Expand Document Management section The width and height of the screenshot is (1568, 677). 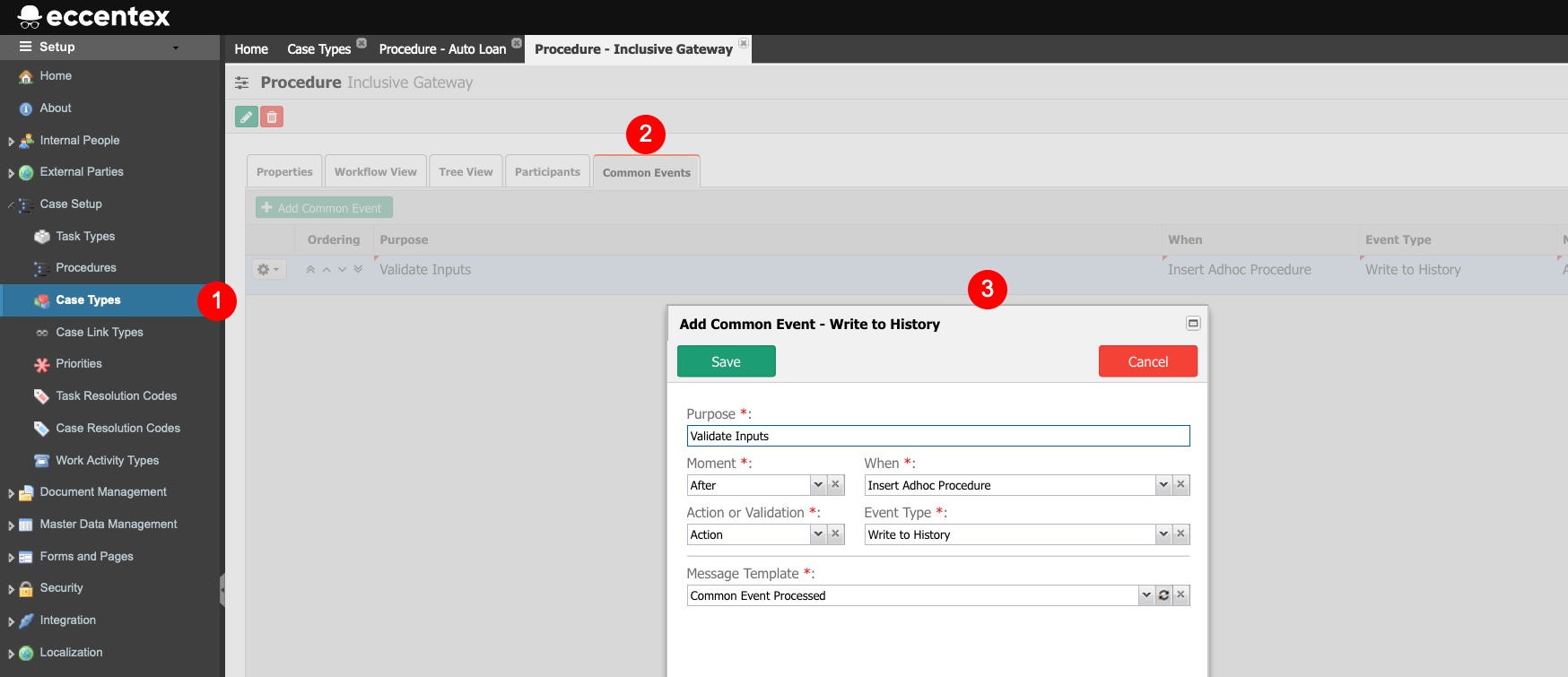11,493
